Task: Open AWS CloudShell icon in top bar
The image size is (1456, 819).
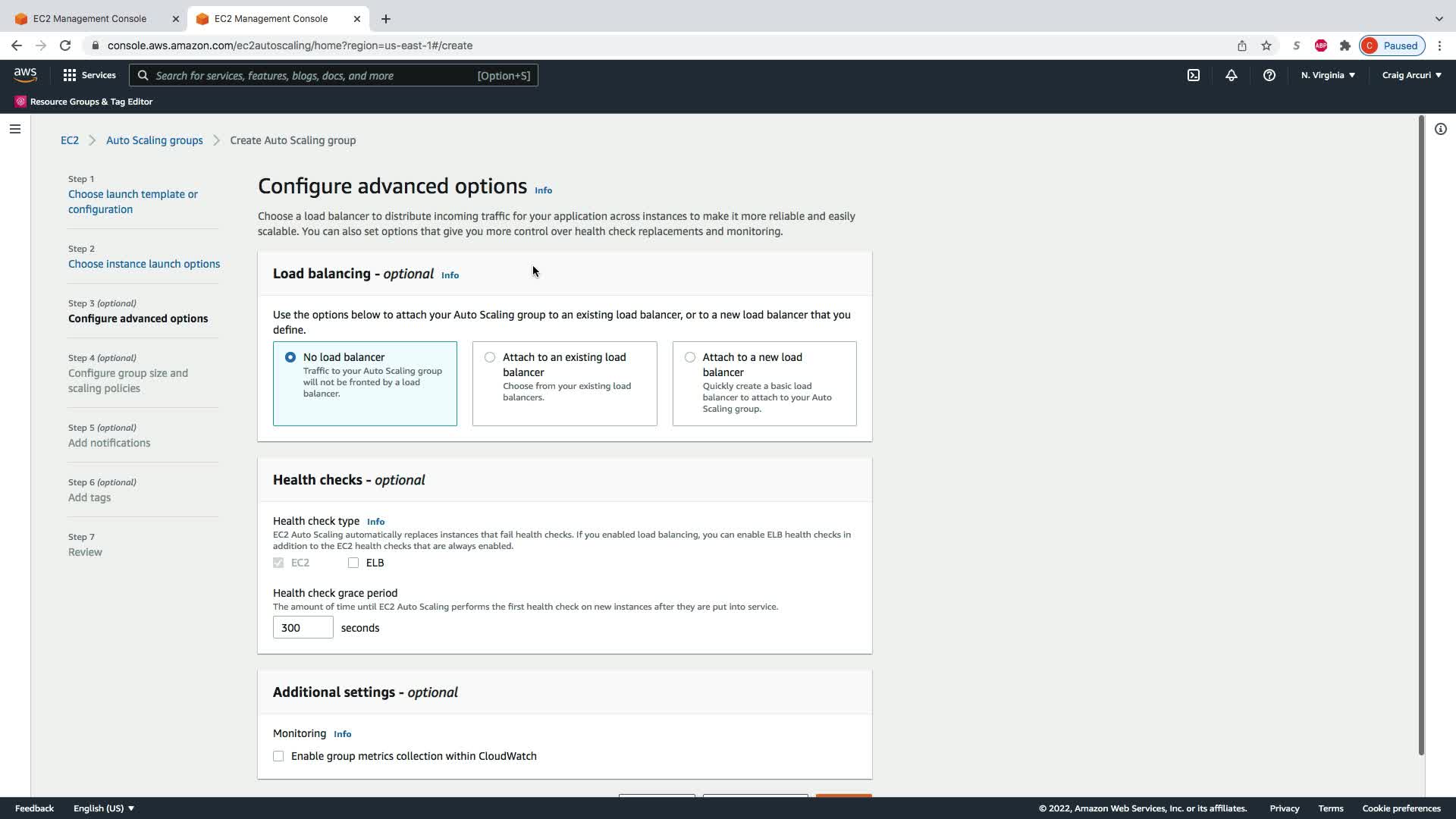Action: click(x=1193, y=75)
